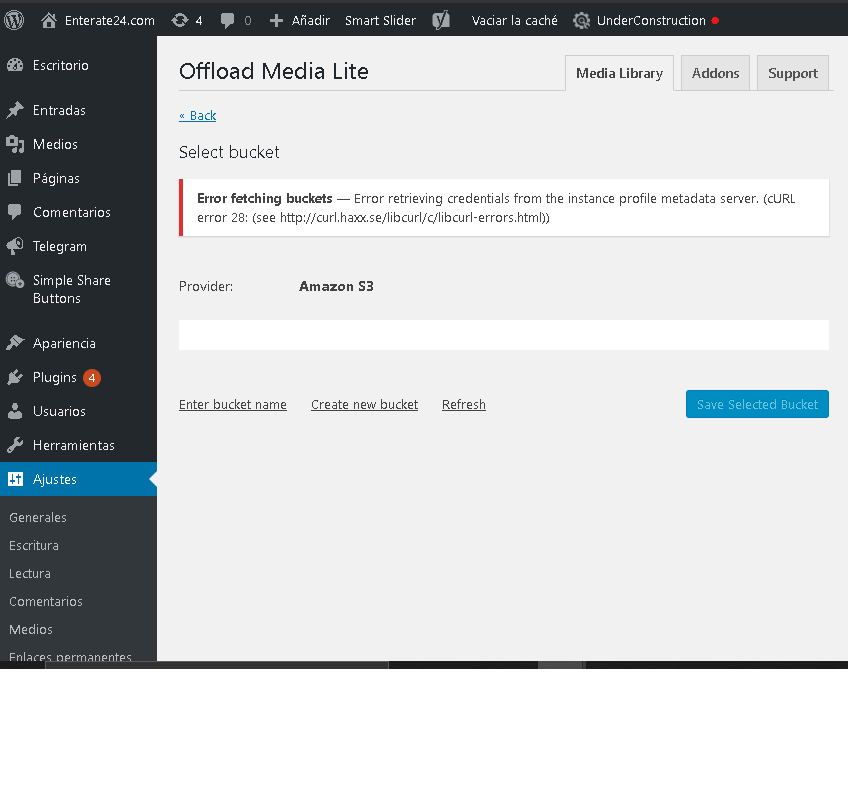Open the Yoast SEO icon in the admin bar
This screenshot has width=848, height=800.
[x=441, y=21]
